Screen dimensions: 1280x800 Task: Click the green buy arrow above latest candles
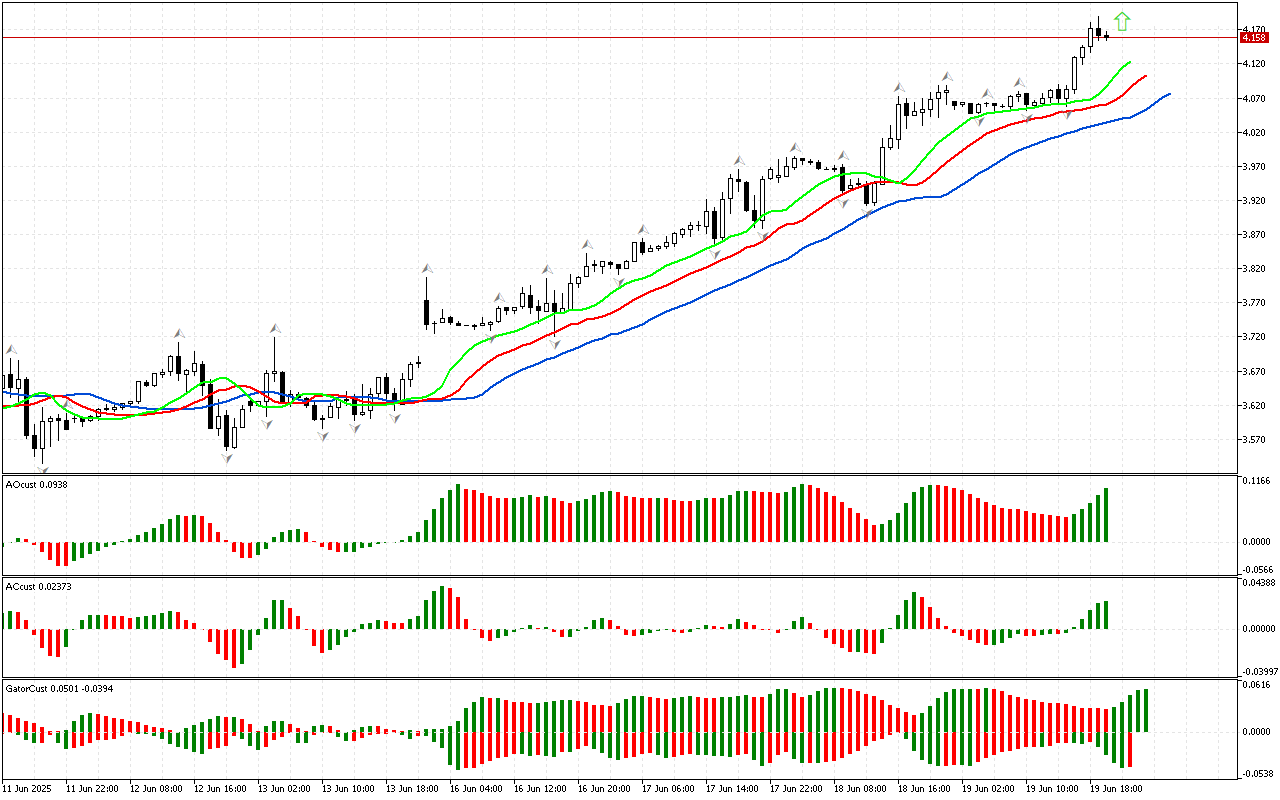point(1122,20)
